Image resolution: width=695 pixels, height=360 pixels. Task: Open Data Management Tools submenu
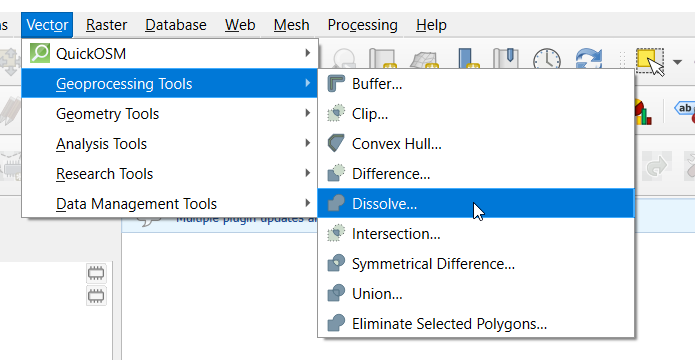[170, 203]
